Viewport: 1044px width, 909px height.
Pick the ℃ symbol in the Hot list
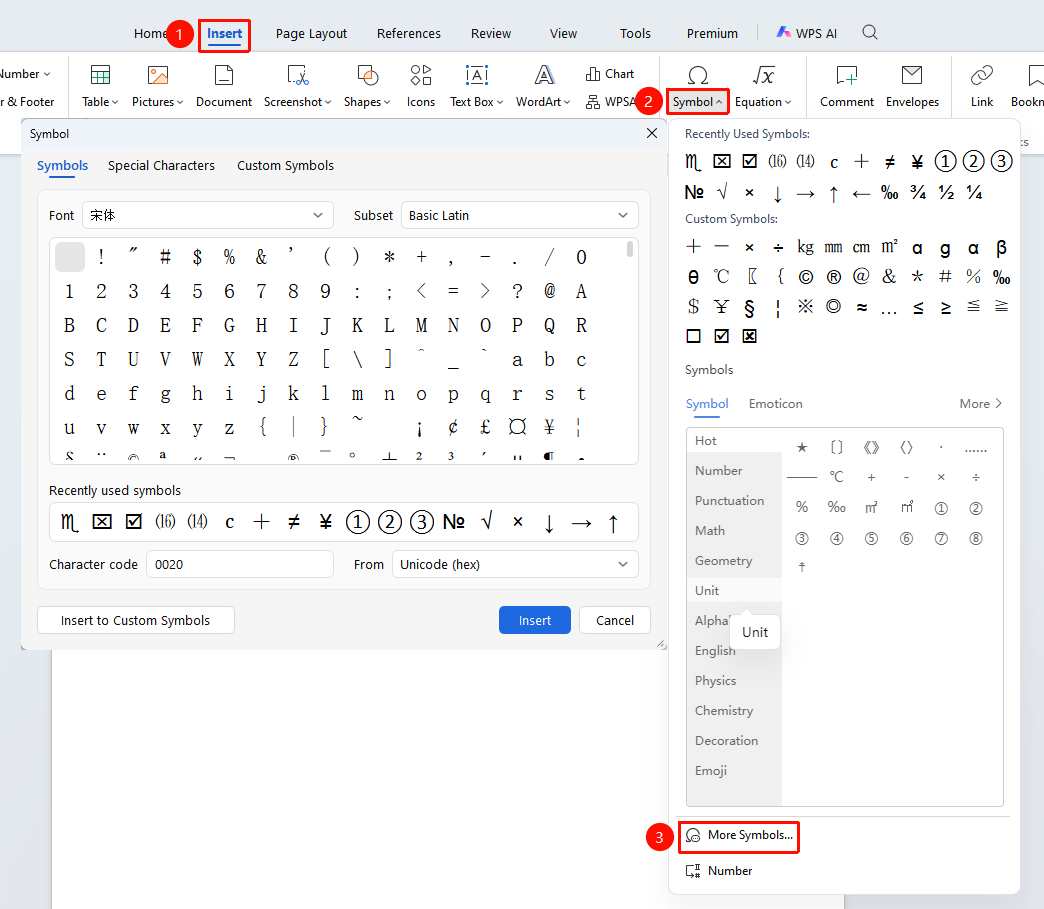click(836, 477)
